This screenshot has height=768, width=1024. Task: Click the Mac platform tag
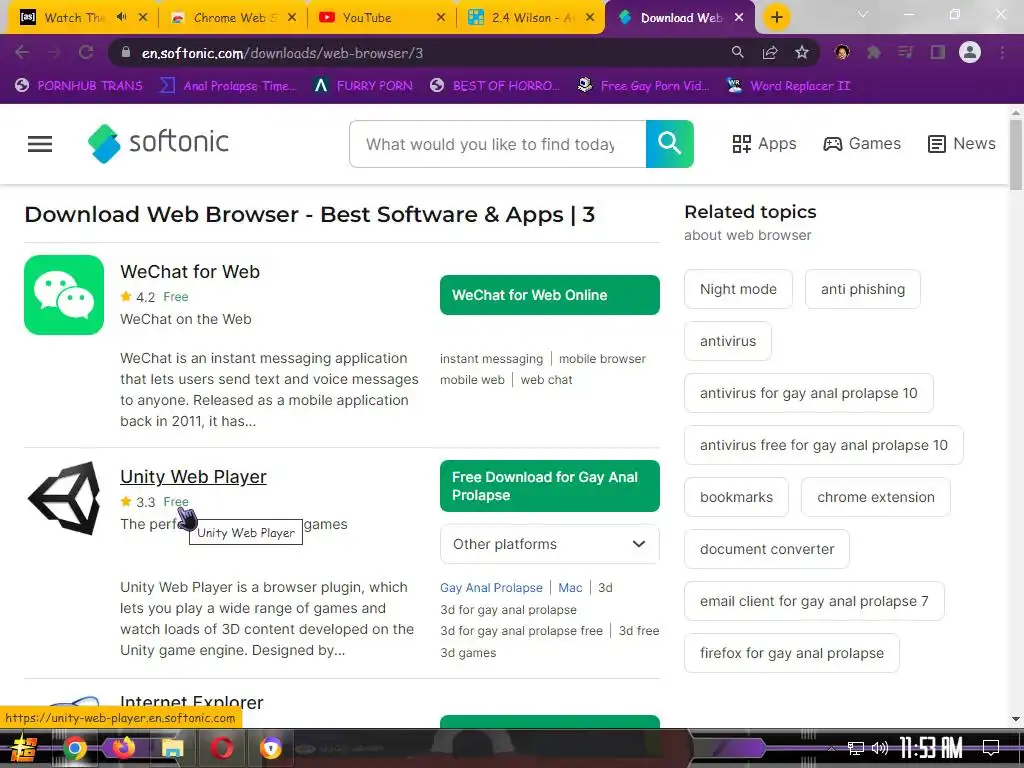point(570,588)
